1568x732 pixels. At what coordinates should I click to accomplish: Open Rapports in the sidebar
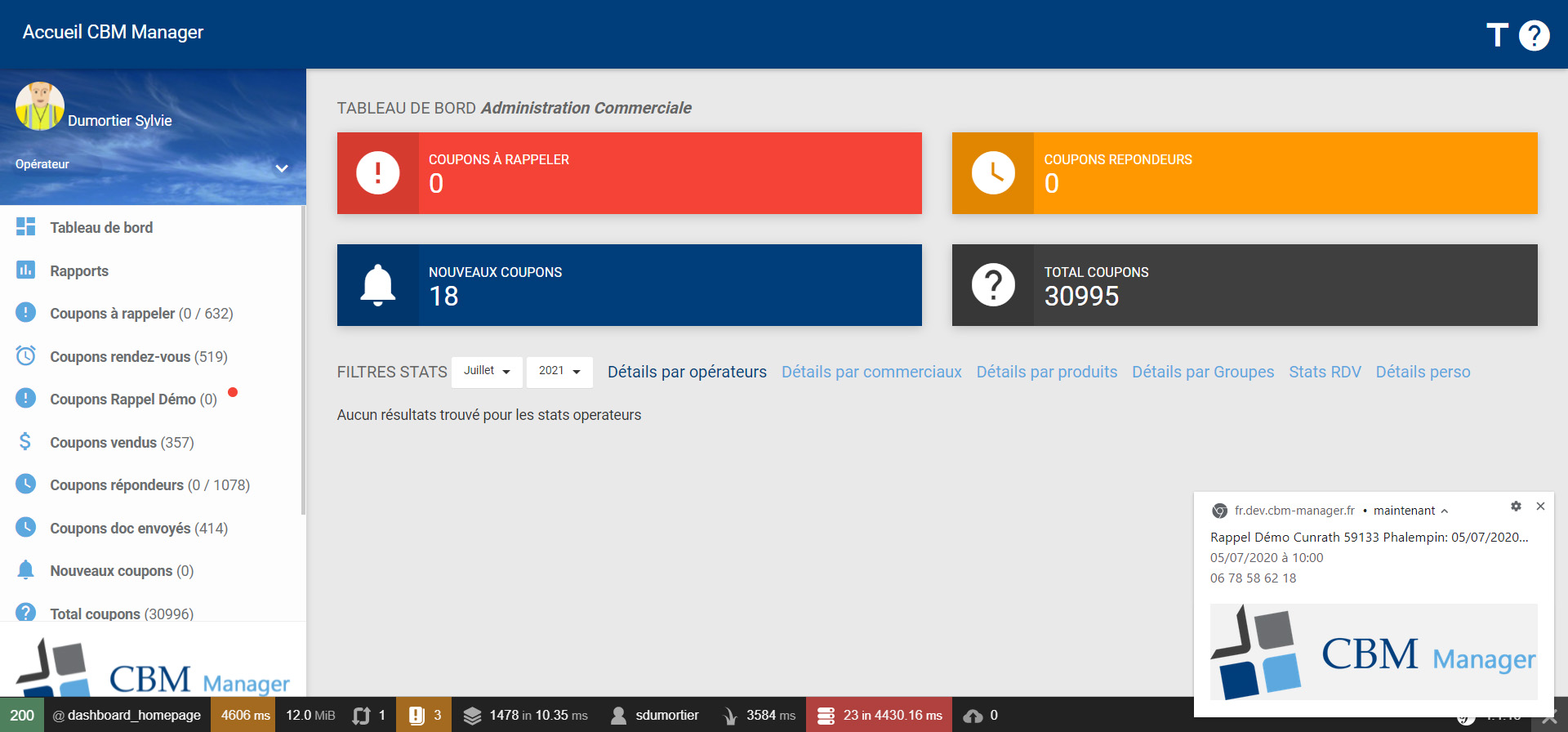pos(79,271)
